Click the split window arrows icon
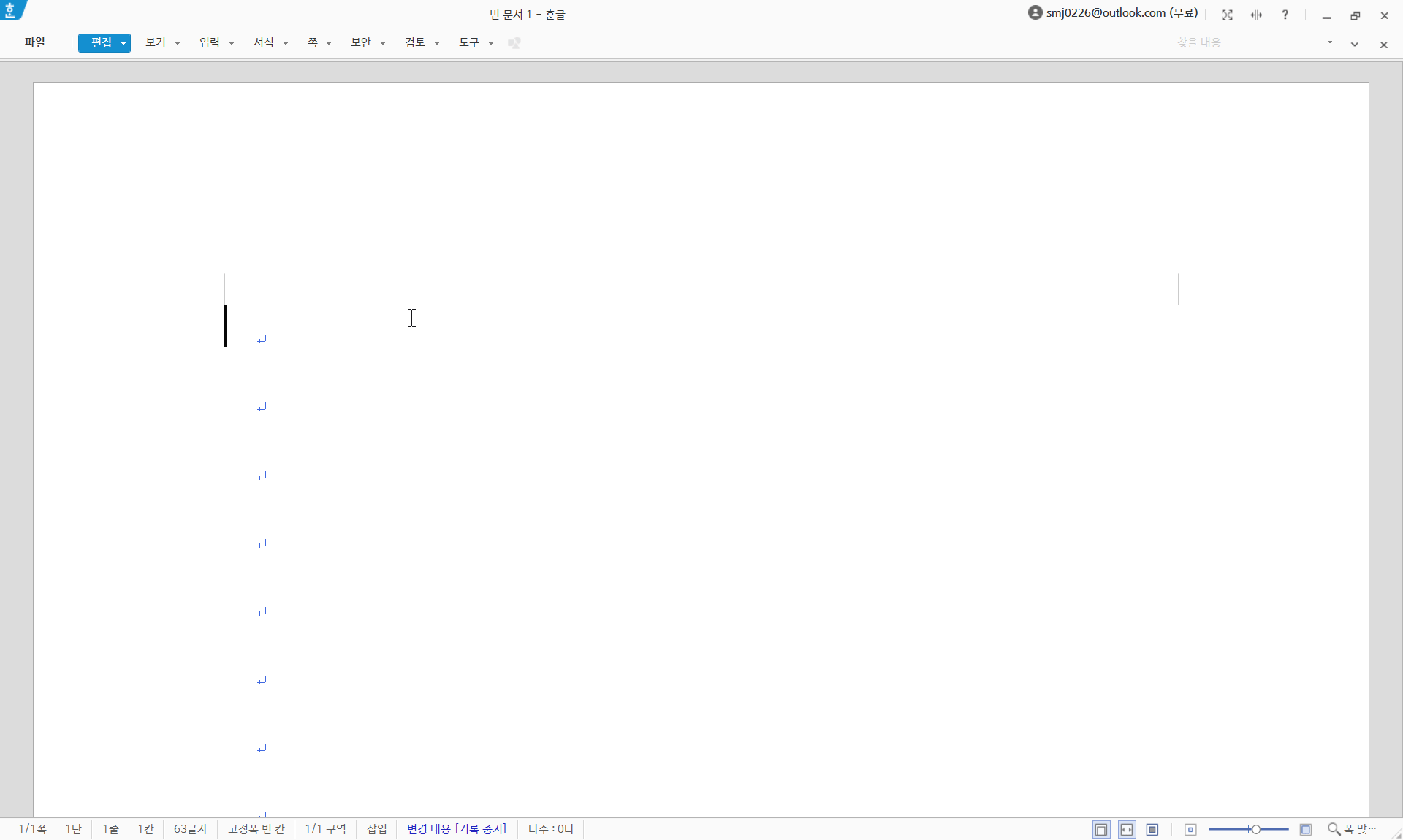The width and height of the screenshot is (1403, 840). pos(1256,15)
